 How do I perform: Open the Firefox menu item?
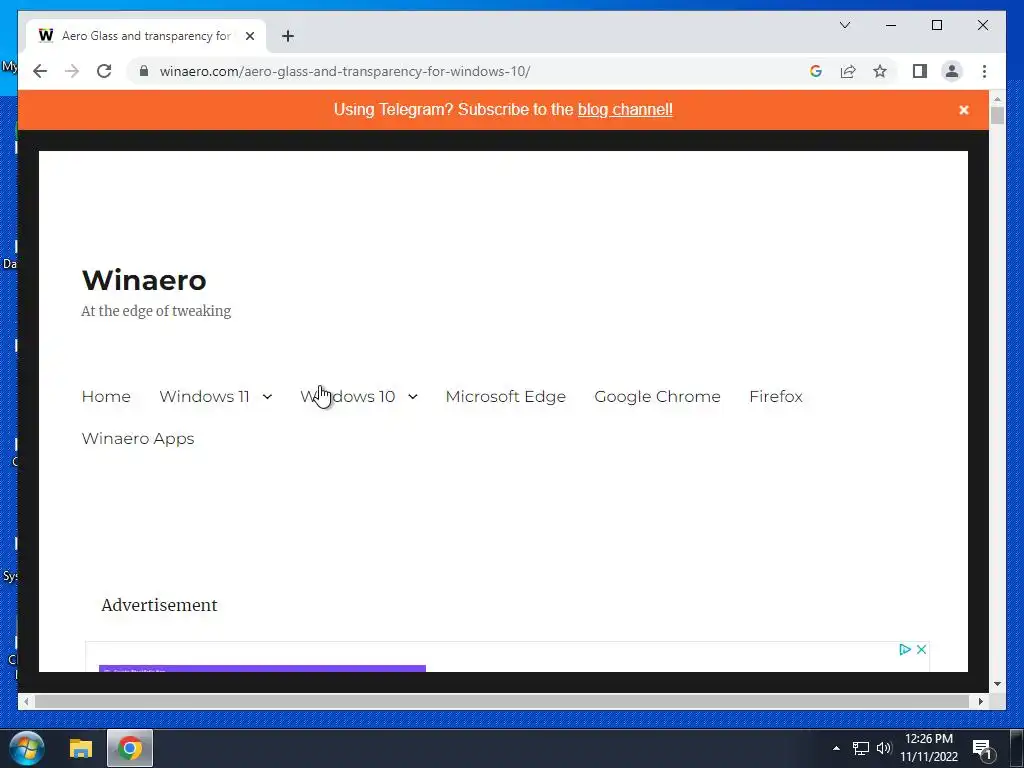(x=776, y=396)
